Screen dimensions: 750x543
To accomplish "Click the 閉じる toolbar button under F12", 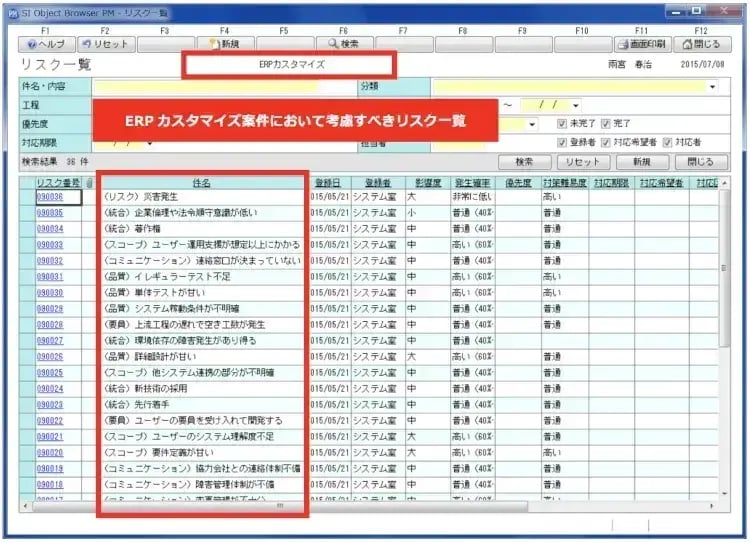I will [x=700, y=44].
